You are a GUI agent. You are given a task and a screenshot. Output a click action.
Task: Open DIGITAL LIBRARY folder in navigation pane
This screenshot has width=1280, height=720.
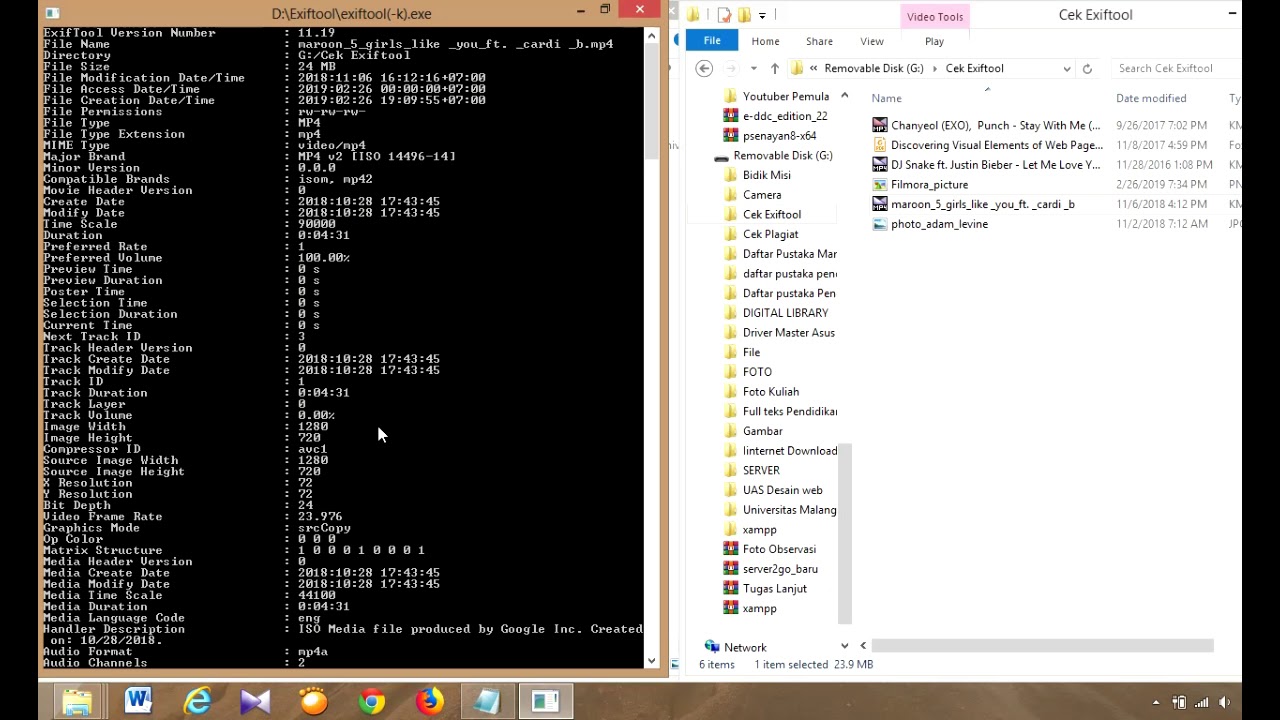(x=776, y=313)
